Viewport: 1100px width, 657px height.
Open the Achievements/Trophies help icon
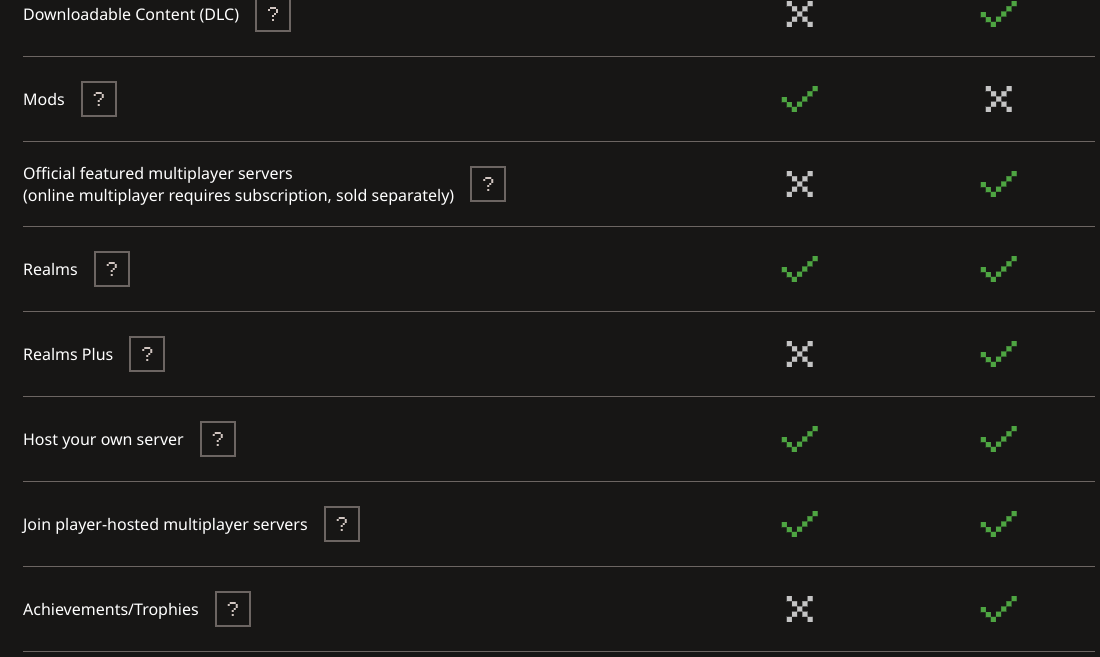[233, 609]
